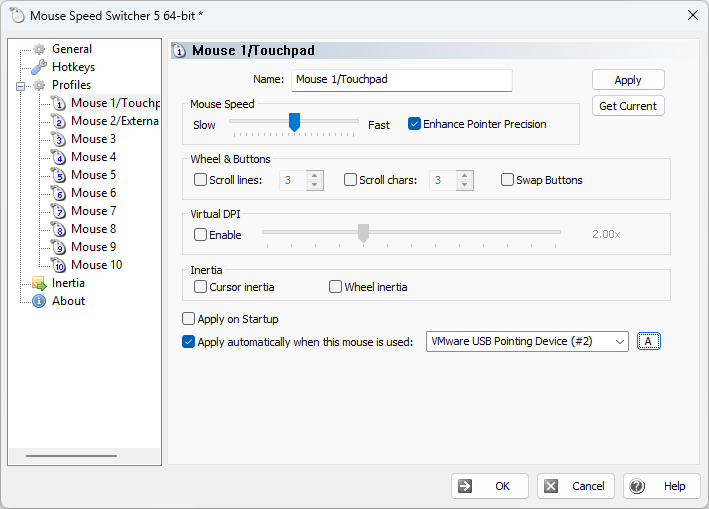The image size is (709, 509).
Task: Click the Hotkeys wrench icon
Action: click(x=39, y=67)
